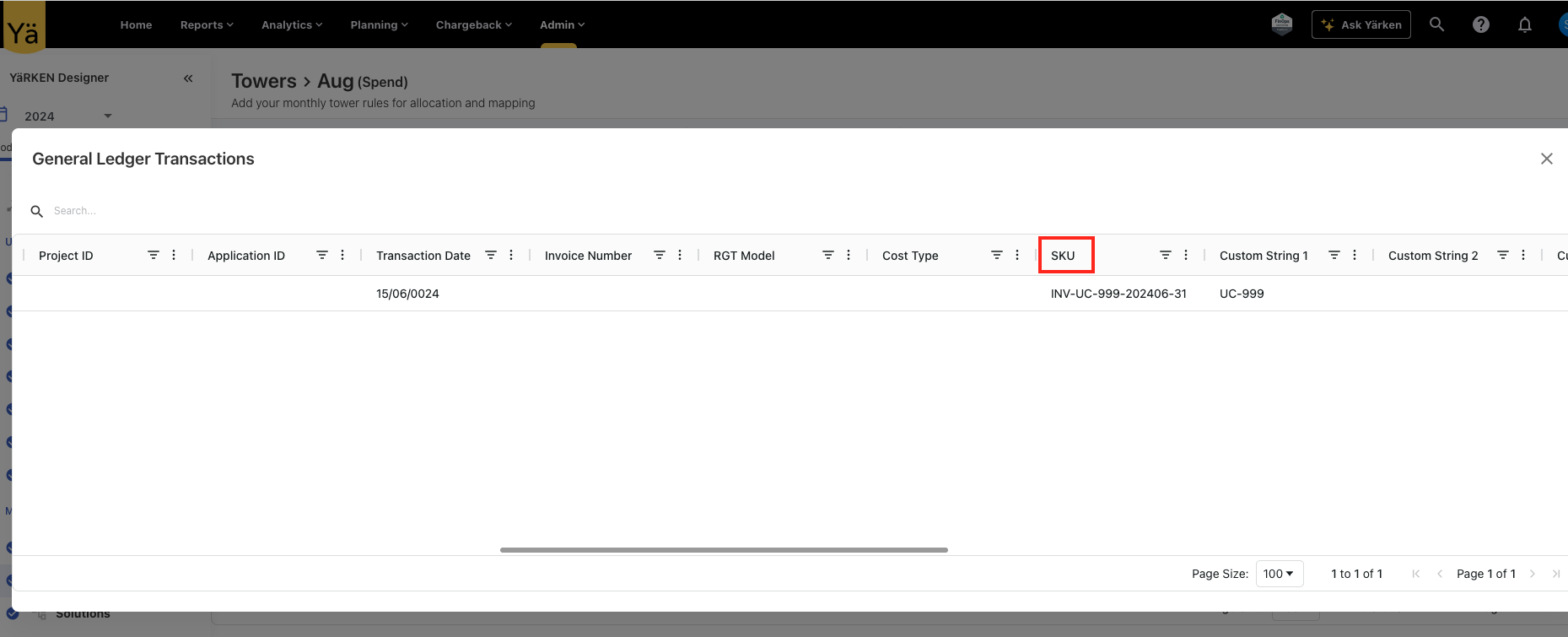
Task: Sort by the Invoice Number column header
Action: (x=588, y=256)
